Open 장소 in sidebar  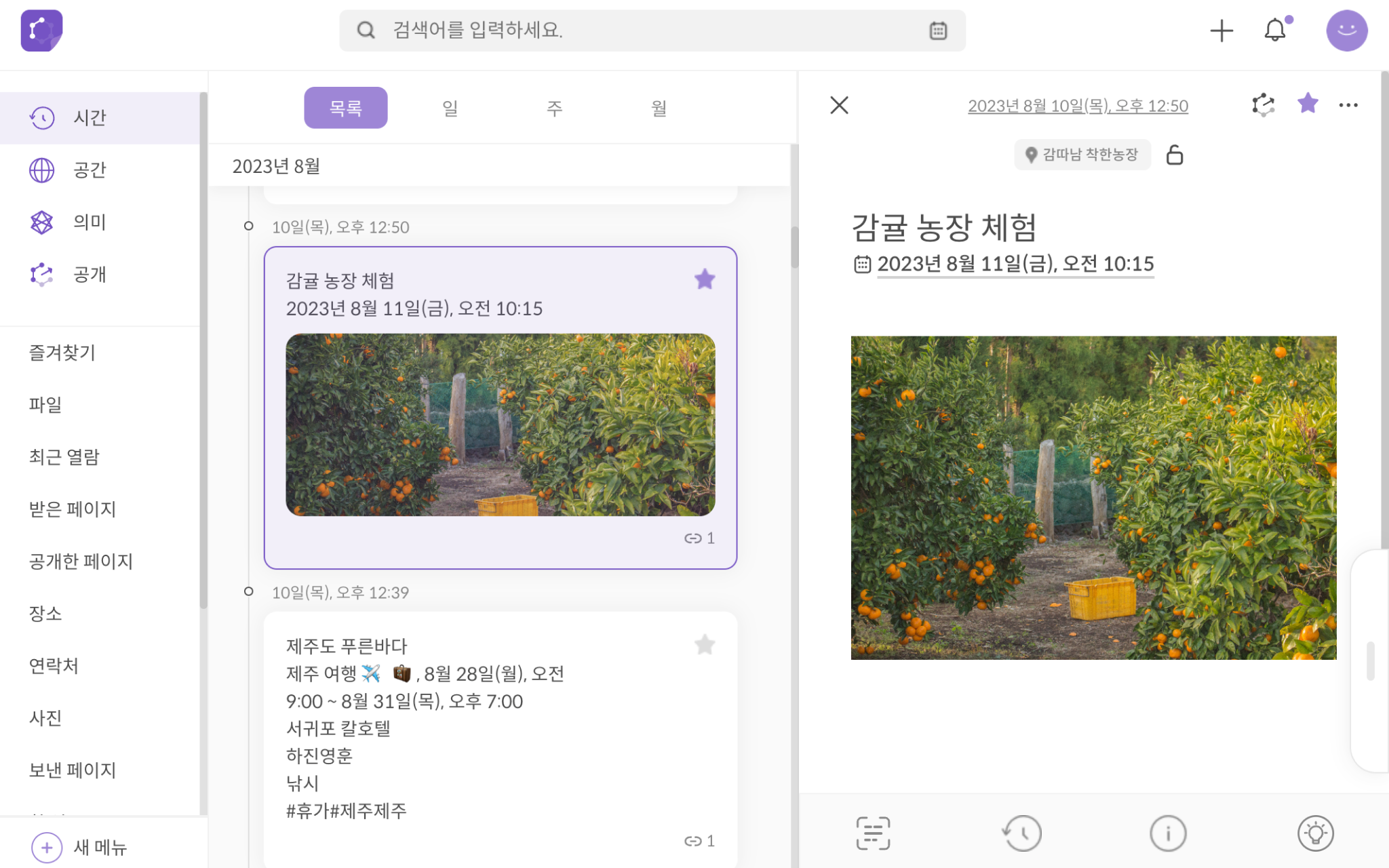pos(45,614)
